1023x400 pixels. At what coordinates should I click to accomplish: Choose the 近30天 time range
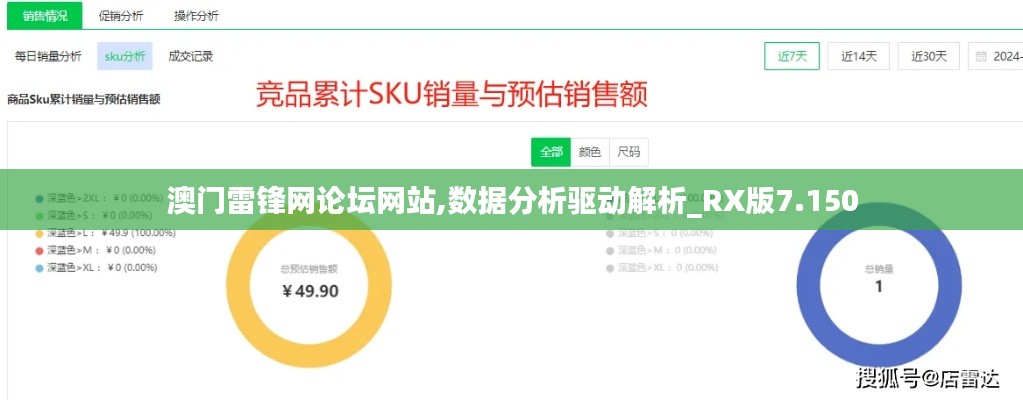tap(929, 57)
